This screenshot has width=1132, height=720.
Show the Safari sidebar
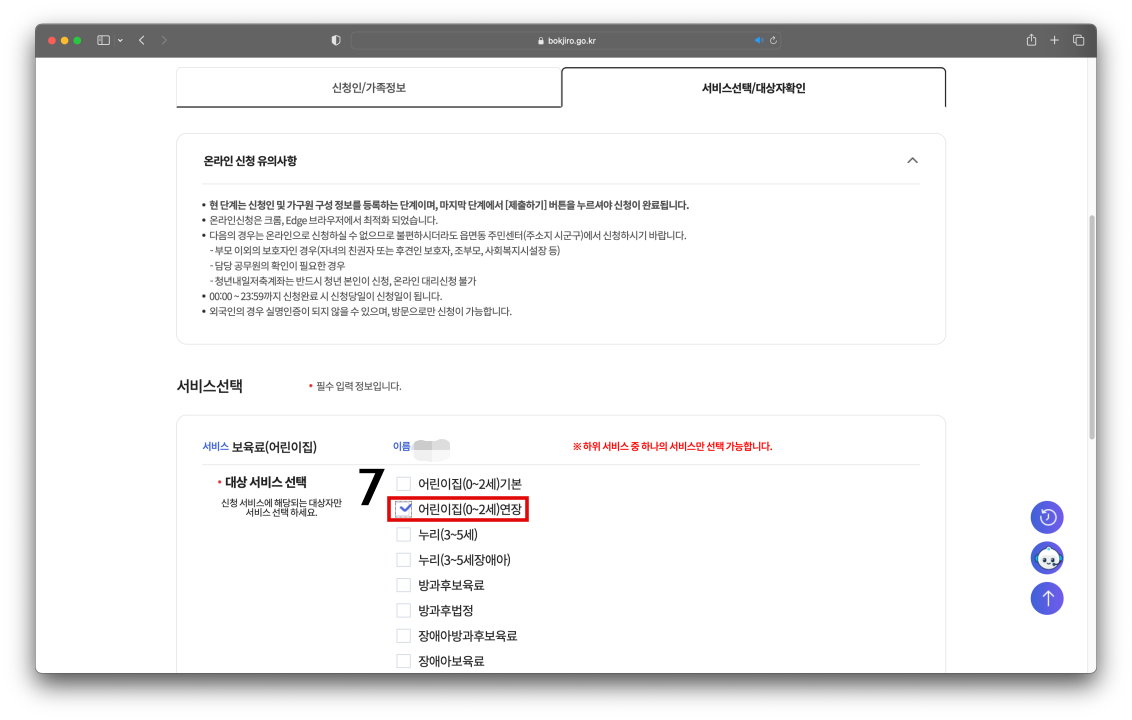click(x=103, y=41)
